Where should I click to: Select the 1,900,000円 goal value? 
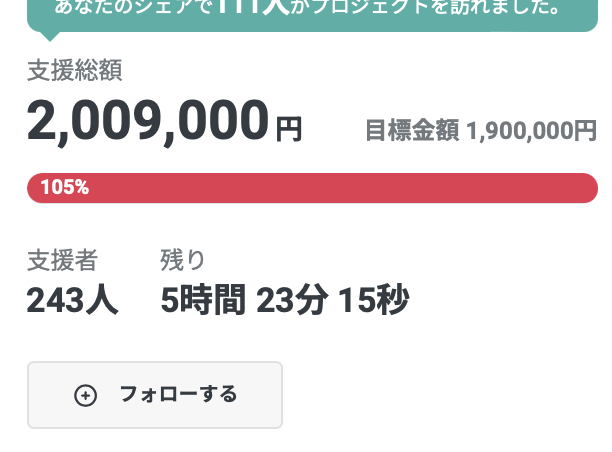coord(531,130)
